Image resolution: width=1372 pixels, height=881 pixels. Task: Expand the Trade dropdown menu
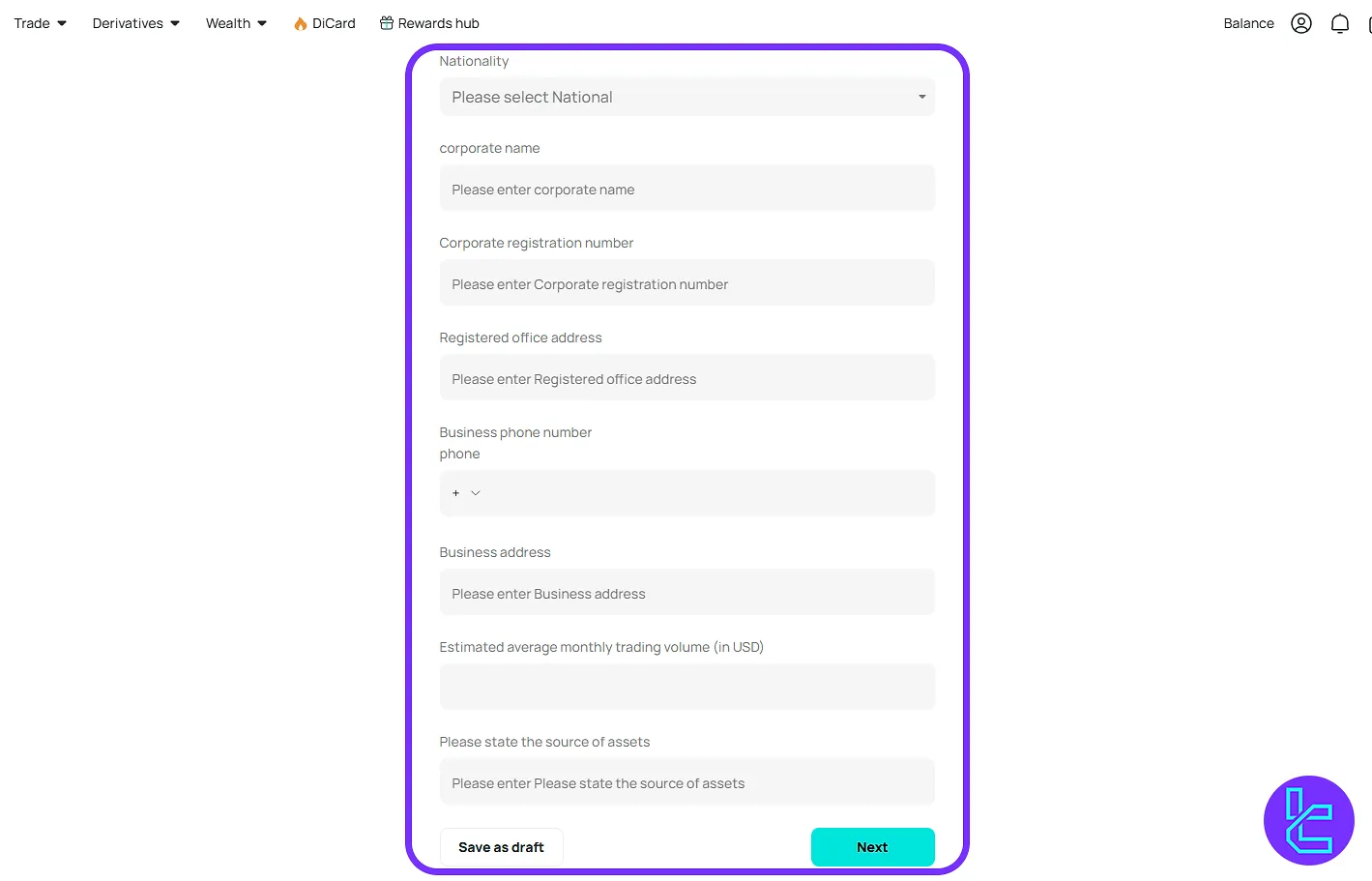coord(40,22)
